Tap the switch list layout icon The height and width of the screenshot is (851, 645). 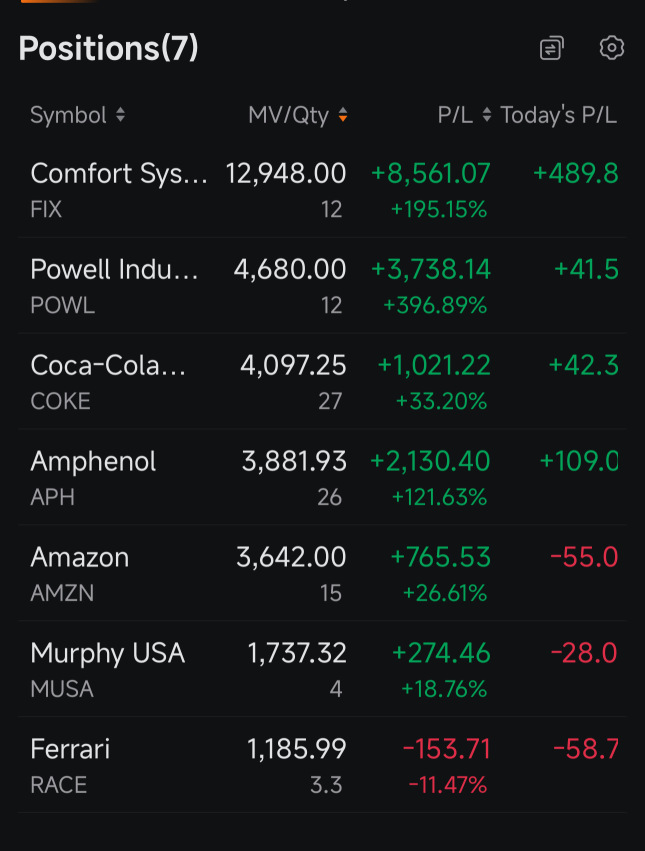tap(552, 48)
